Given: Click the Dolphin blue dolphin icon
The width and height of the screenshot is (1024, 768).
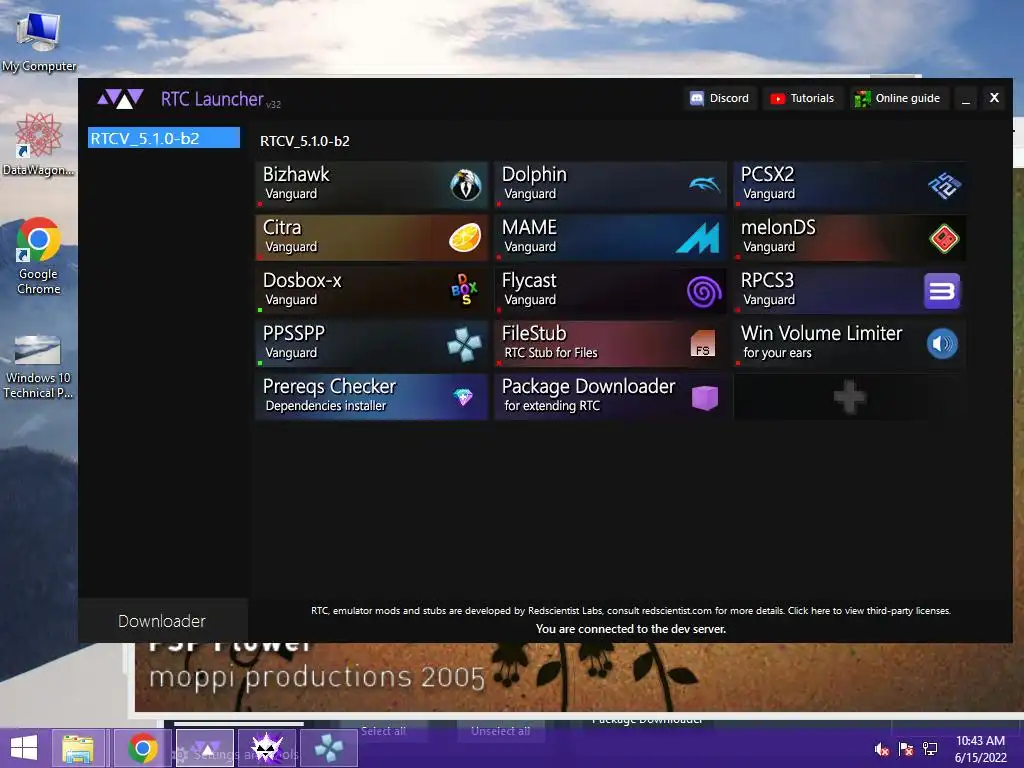Looking at the screenshot, I should tap(705, 185).
